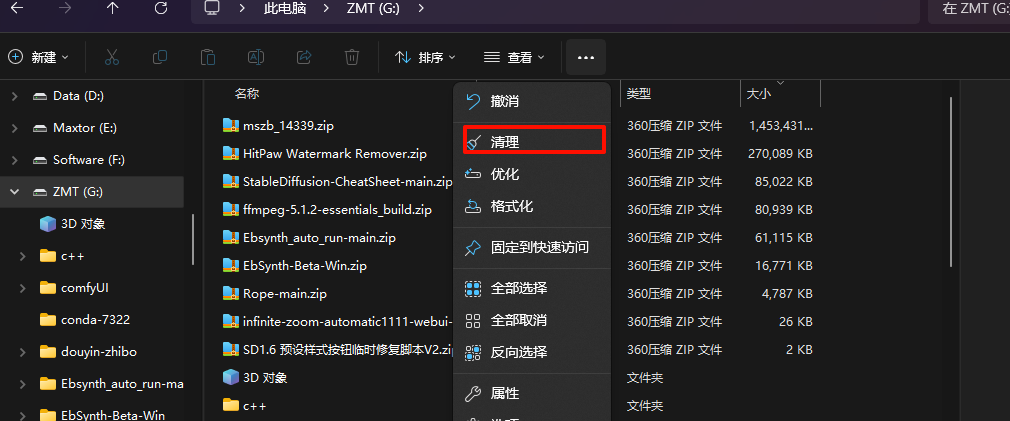Select 全部选择 menu entry
Viewport: 1010px width, 421px height.
(518, 288)
